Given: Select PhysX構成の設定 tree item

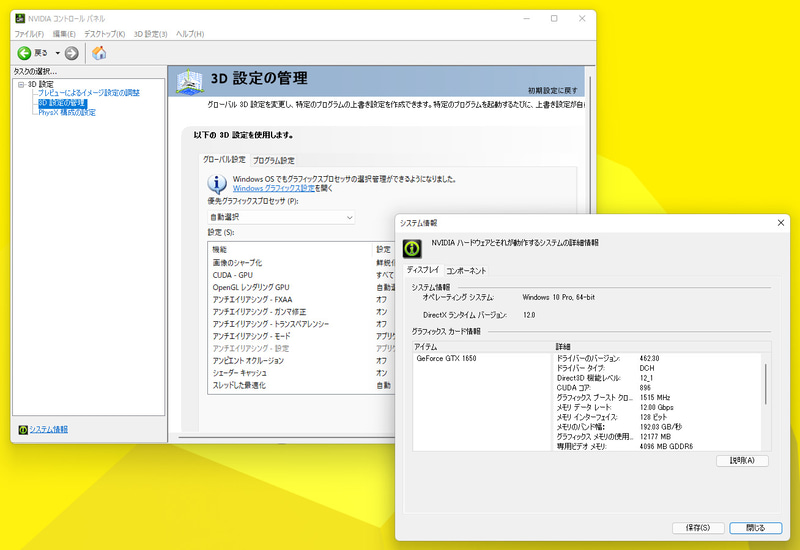Looking at the screenshot, I should tap(67, 113).
